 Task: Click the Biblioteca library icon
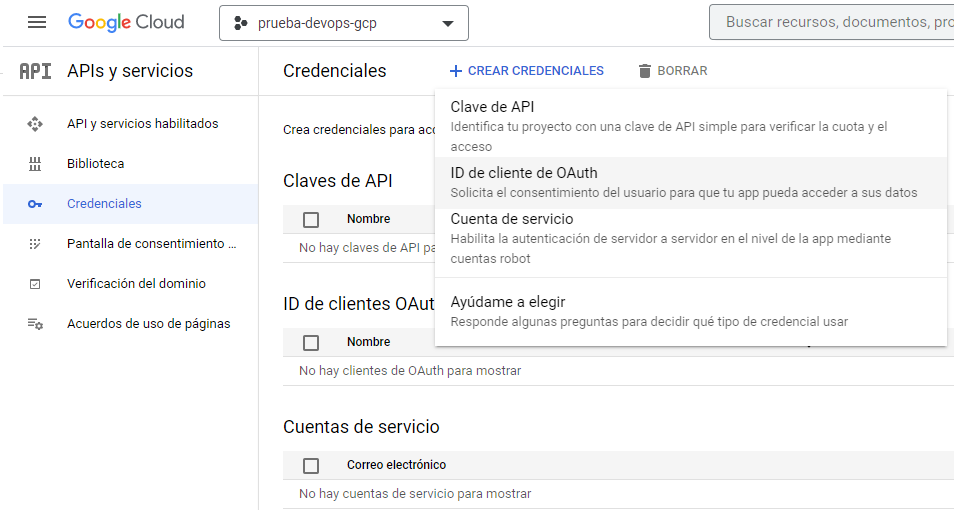pos(35,164)
